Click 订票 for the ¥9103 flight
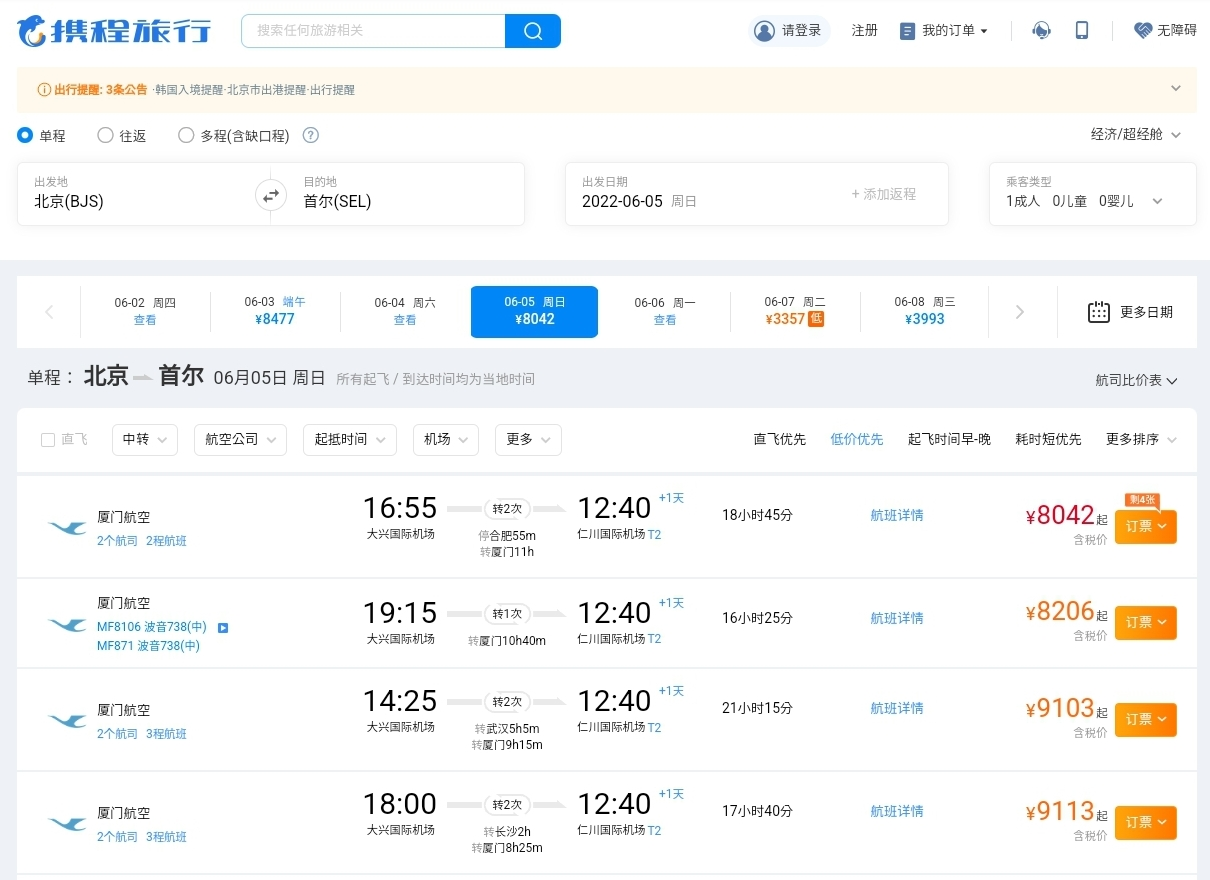The height and width of the screenshot is (880, 1210). pos(1146,720)
